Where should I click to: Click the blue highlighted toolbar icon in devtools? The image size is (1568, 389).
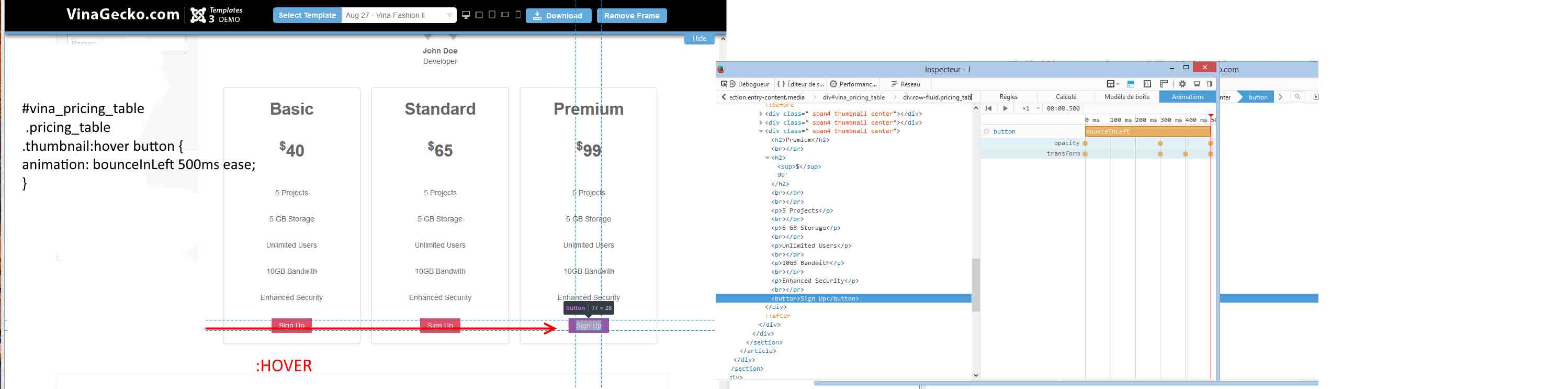coord(1131,84)
